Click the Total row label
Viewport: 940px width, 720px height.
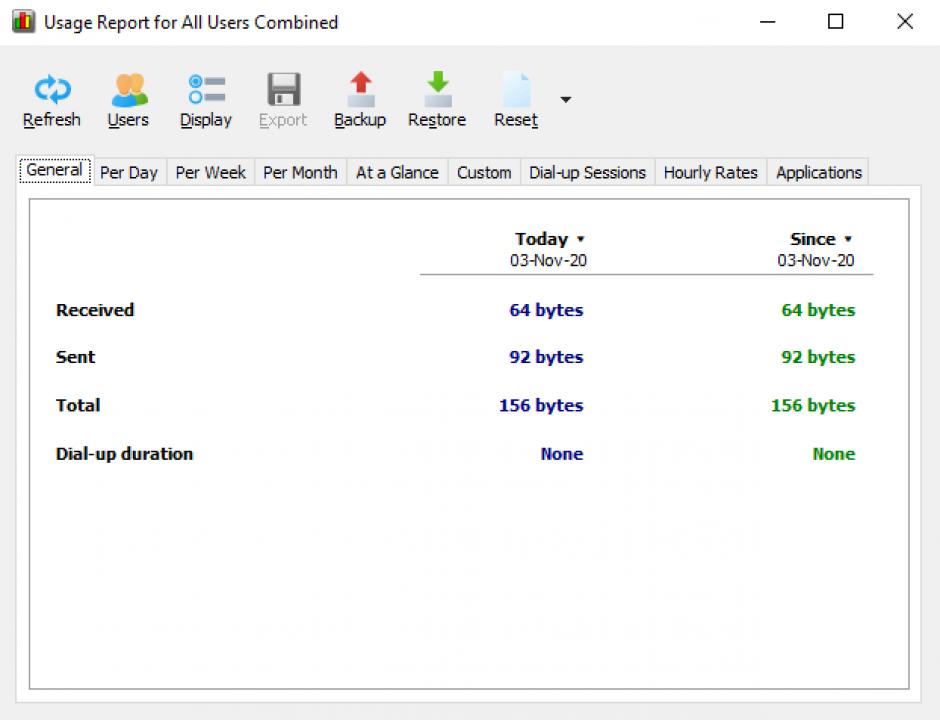(x=78, y=405)
